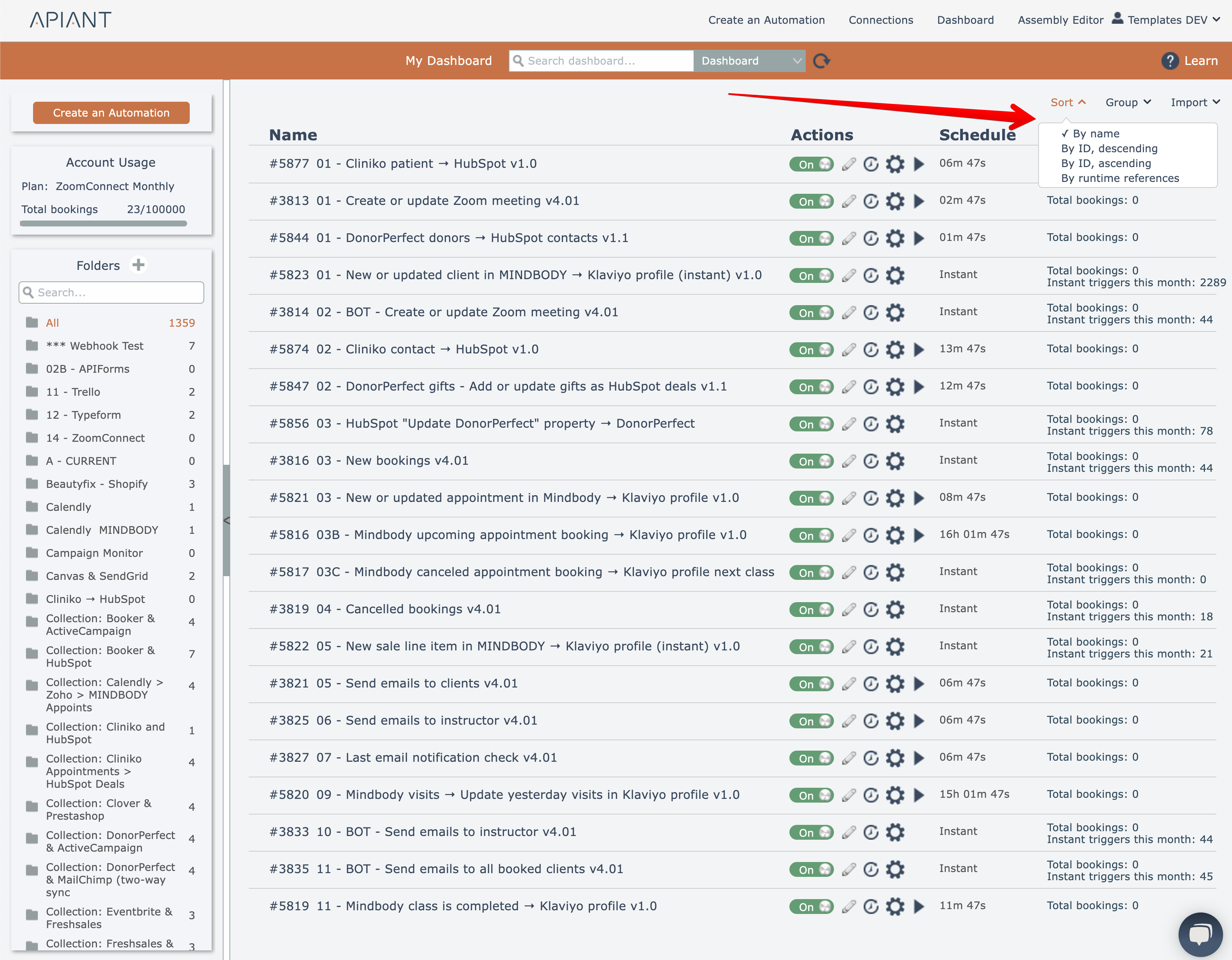Image resolution: width=1232 pixels, height=960 pixels.
Task: Click the orange Create an Automation button
Action: point(111,113)
